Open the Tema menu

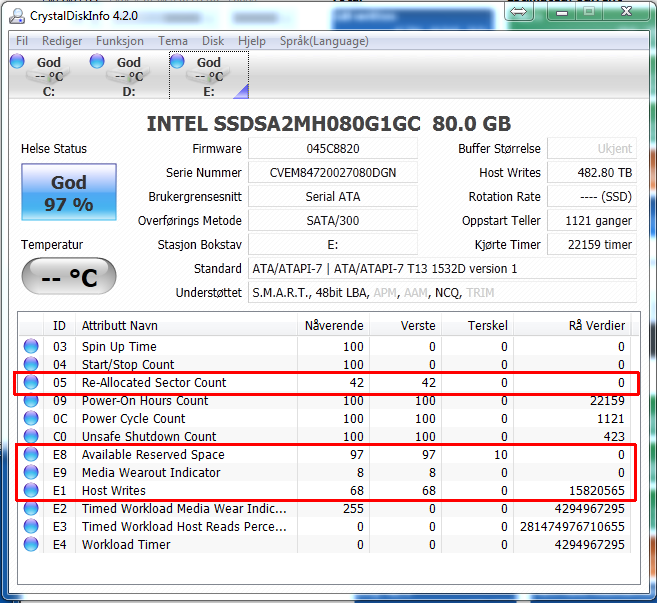[x=173, y=41]
